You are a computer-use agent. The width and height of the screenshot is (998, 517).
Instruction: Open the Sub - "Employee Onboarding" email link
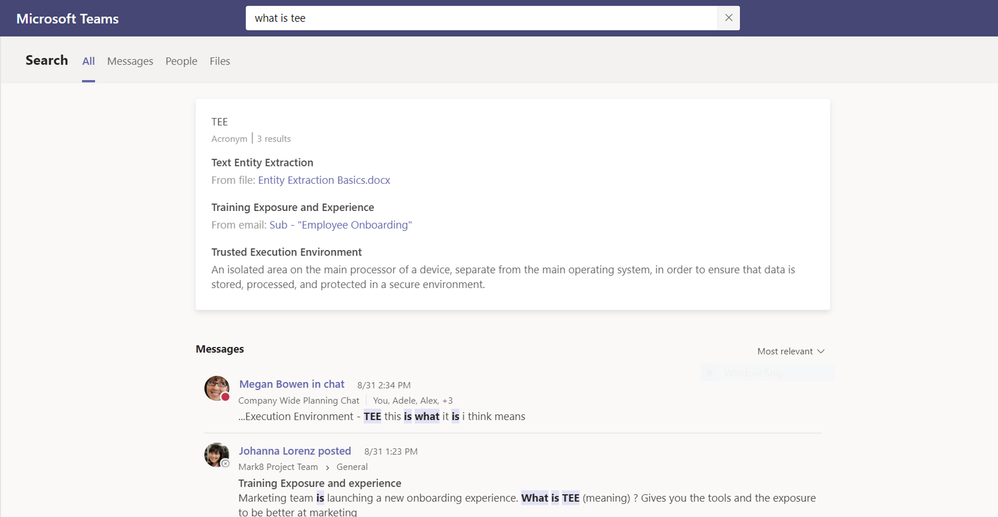point(341,225)
